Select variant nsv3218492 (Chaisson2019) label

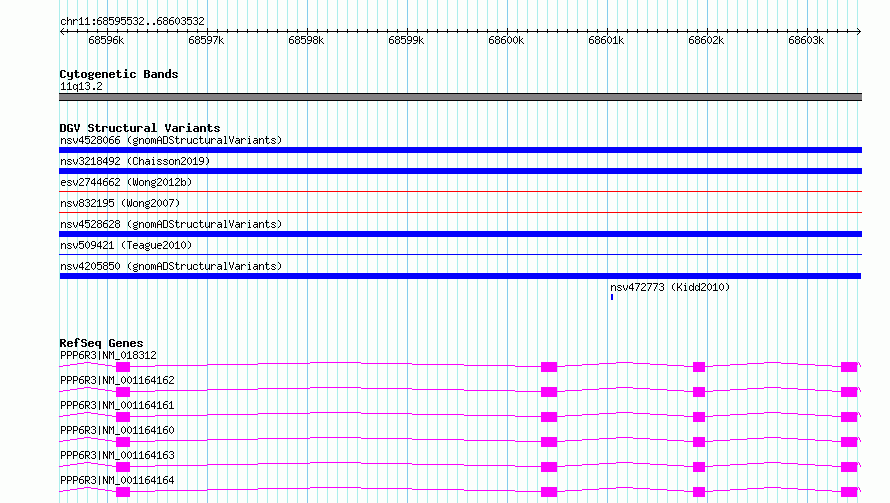pos(135,161)
